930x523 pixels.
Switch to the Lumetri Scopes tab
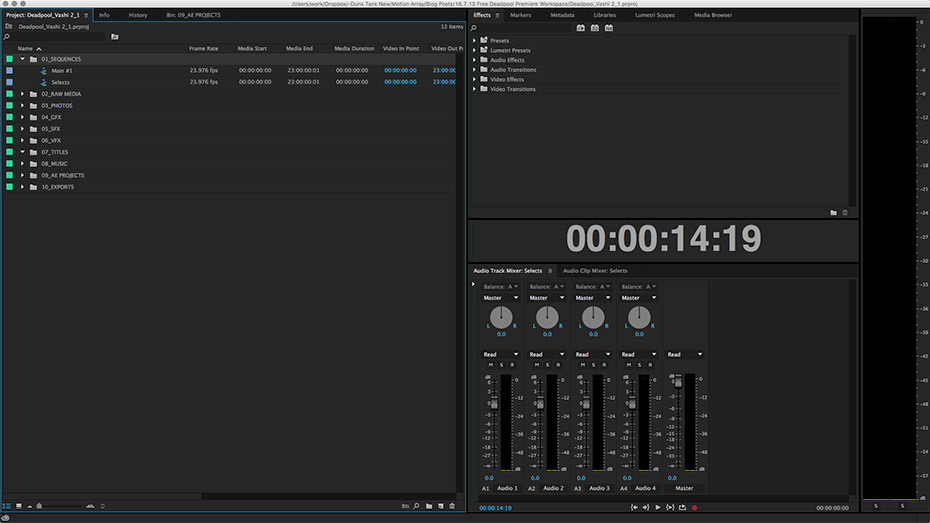click(654, 15)
